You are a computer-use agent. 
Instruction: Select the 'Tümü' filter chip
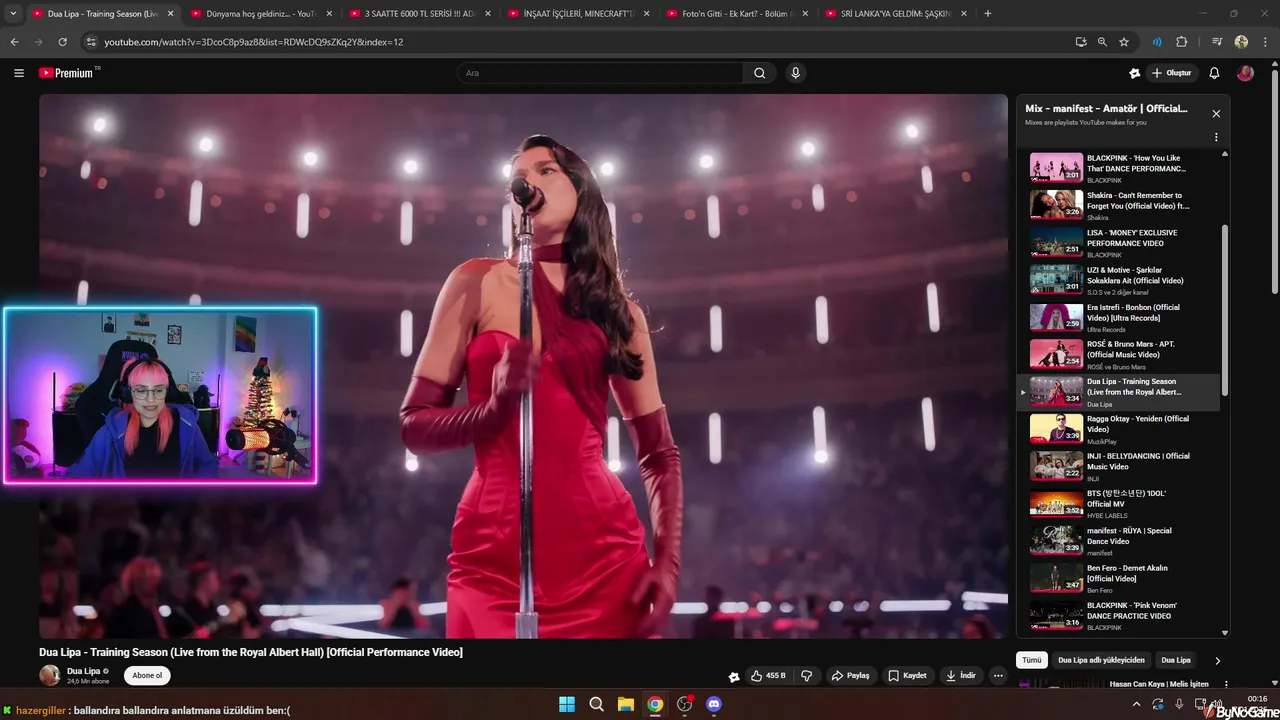[1032, 660]
